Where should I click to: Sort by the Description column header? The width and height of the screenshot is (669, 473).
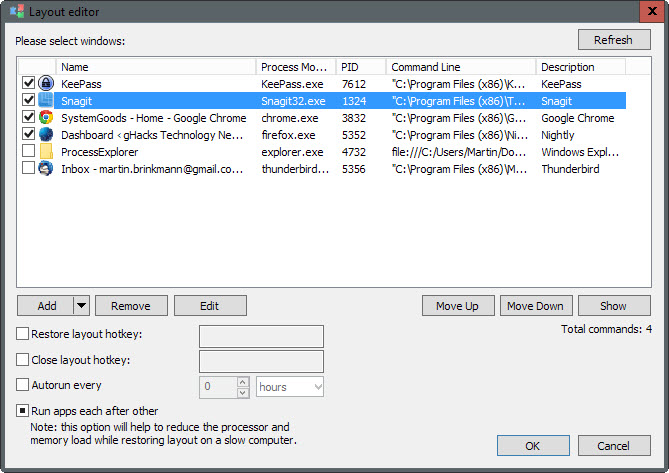[581, 67]
